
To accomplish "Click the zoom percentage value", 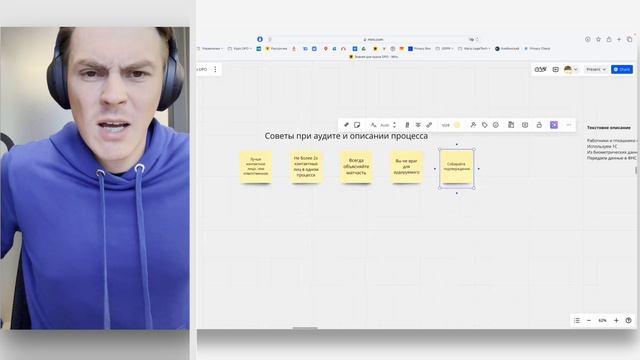I will click(x=602, y=321).
